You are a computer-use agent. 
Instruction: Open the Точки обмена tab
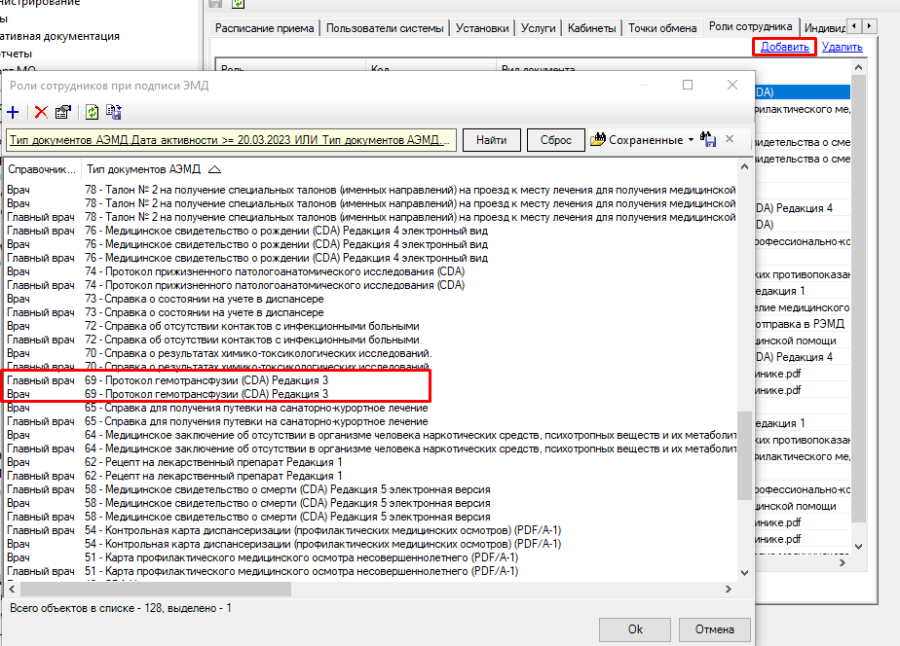coord(662,28)
